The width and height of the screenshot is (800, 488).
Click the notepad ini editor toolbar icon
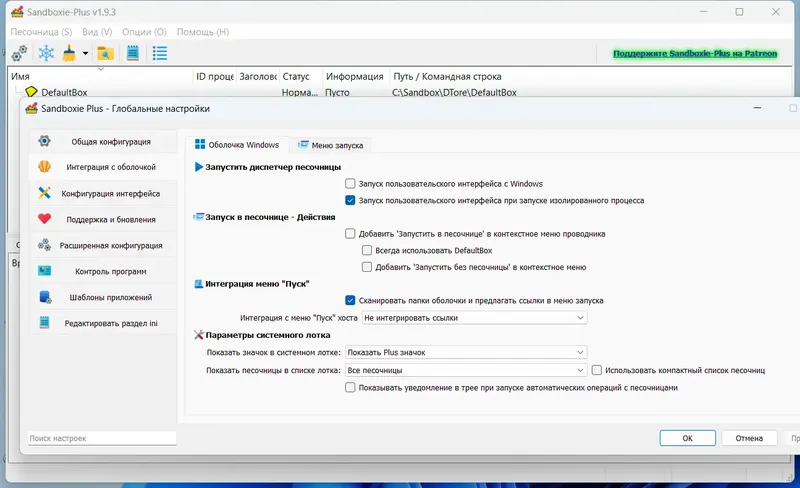click(x=133, y=53)
